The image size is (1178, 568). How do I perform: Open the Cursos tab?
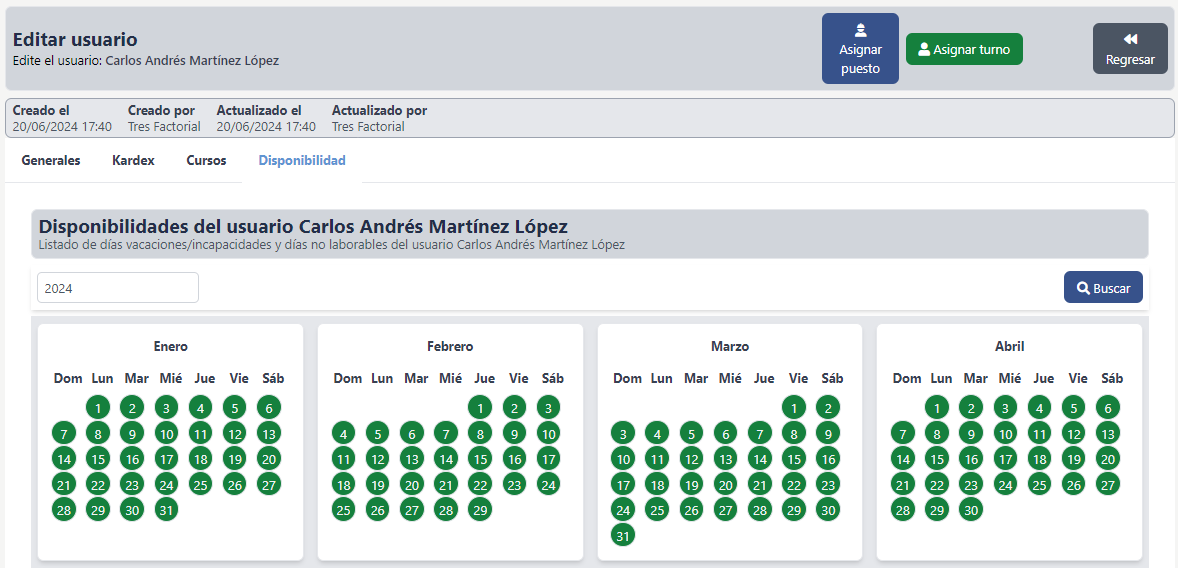pyautogui.click(x=206, y=160)
